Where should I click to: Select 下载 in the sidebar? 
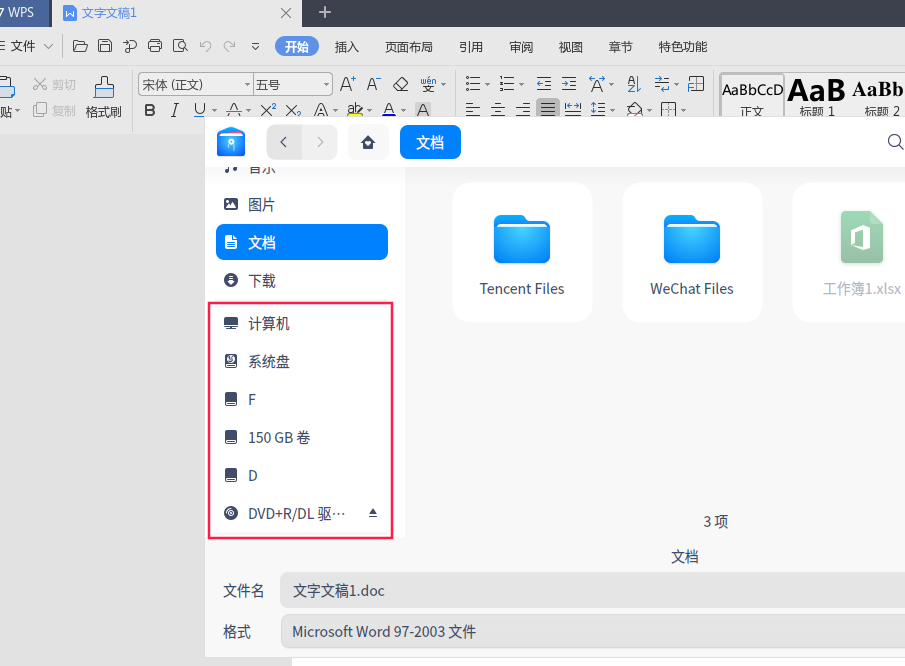click(x=301, y=280)
